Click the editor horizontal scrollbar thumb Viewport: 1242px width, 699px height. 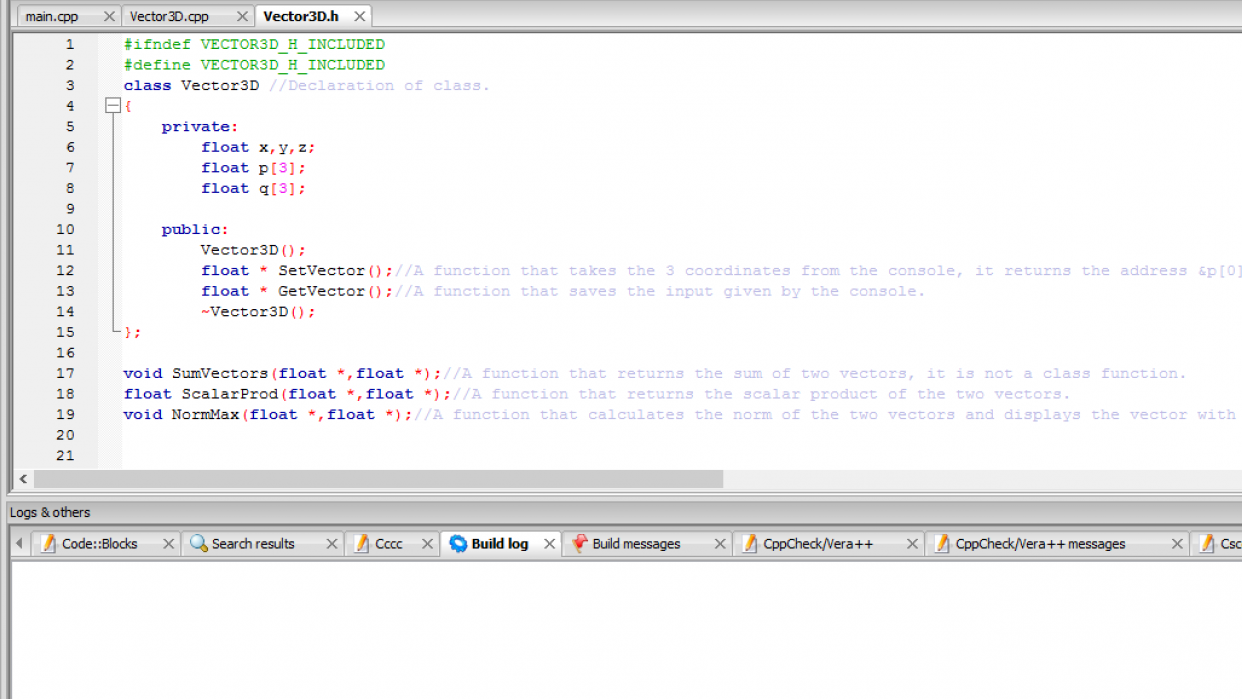378,479
